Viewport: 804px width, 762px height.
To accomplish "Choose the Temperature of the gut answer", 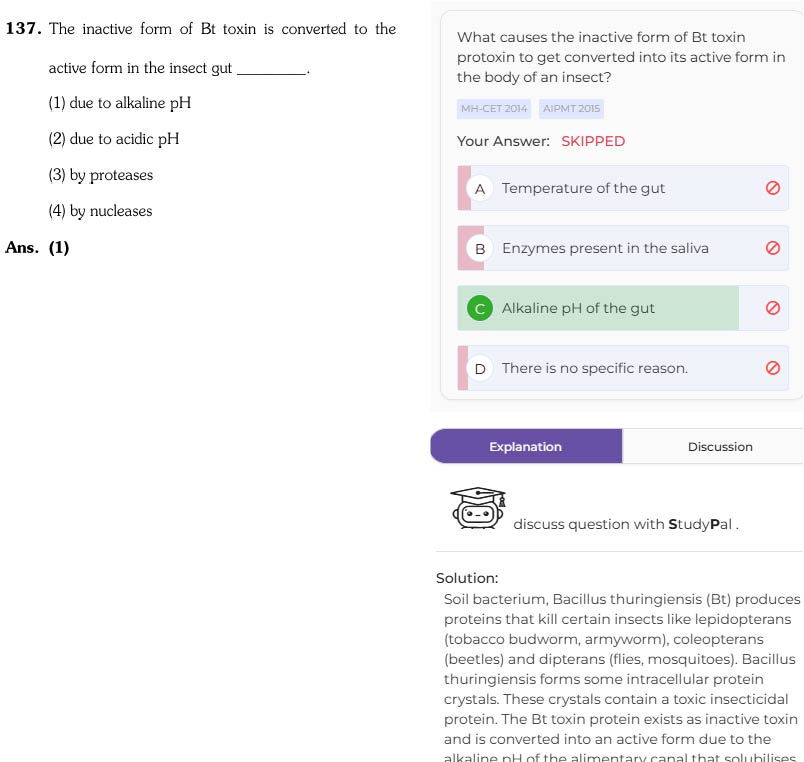I will pos(623,188).
